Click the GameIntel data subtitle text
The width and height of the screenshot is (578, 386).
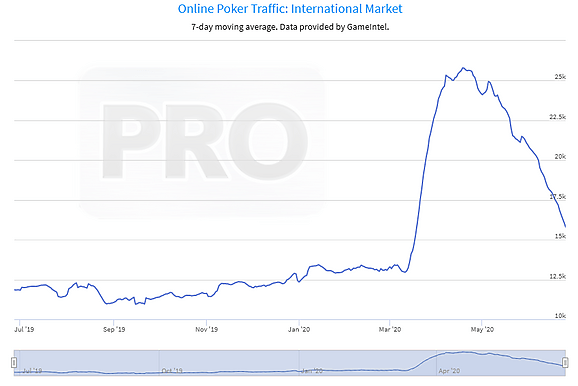click(290, 27)
